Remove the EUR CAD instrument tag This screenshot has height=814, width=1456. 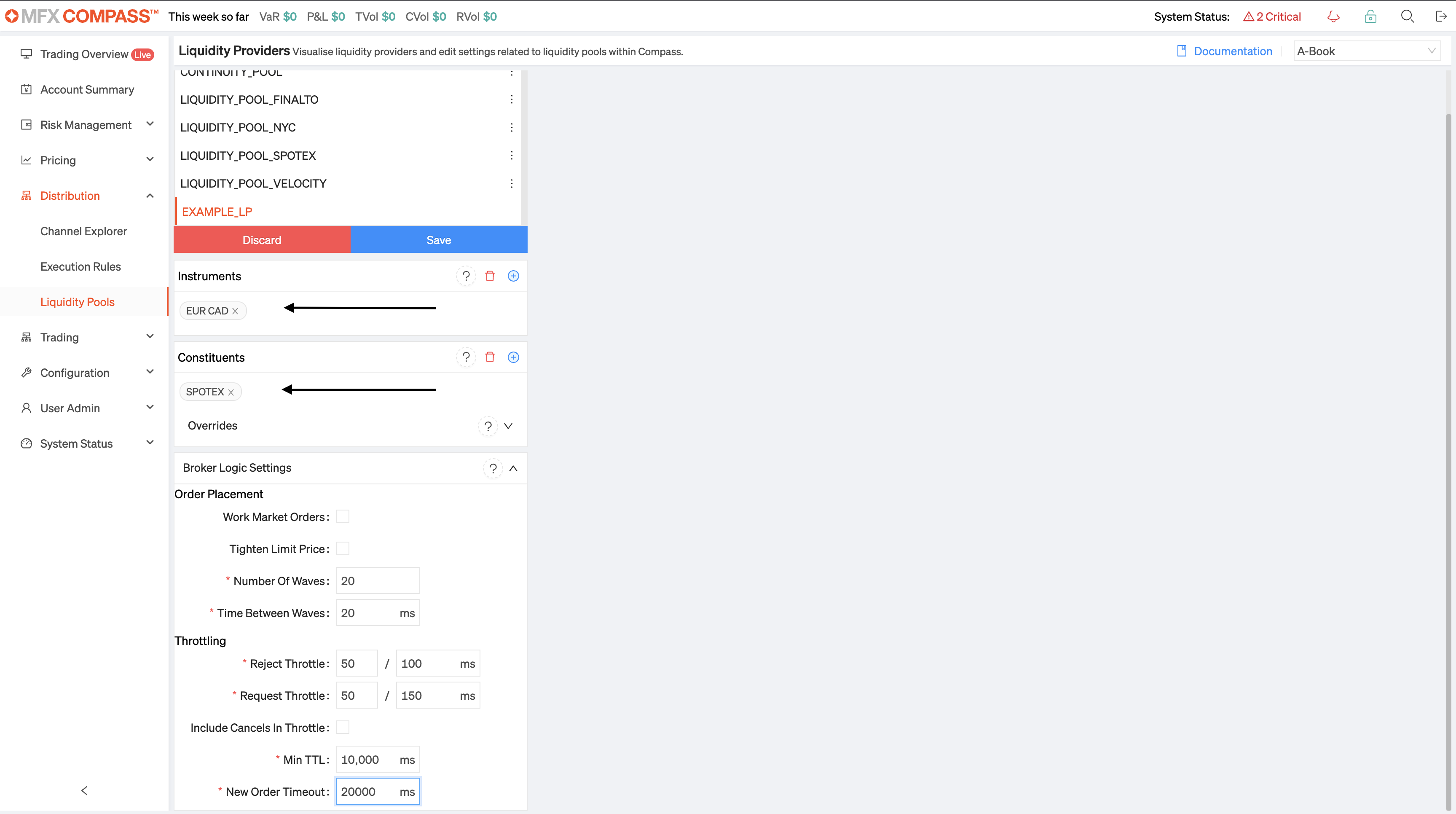coord(235,312)
